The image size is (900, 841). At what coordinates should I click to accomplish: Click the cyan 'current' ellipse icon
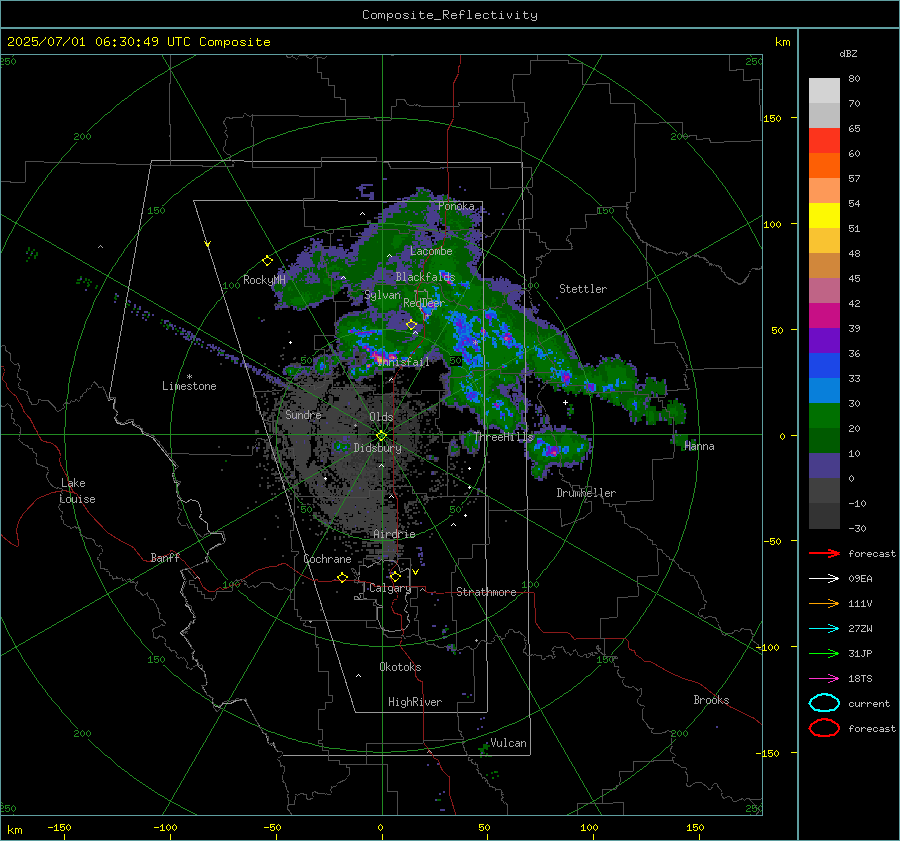(824, 703)
